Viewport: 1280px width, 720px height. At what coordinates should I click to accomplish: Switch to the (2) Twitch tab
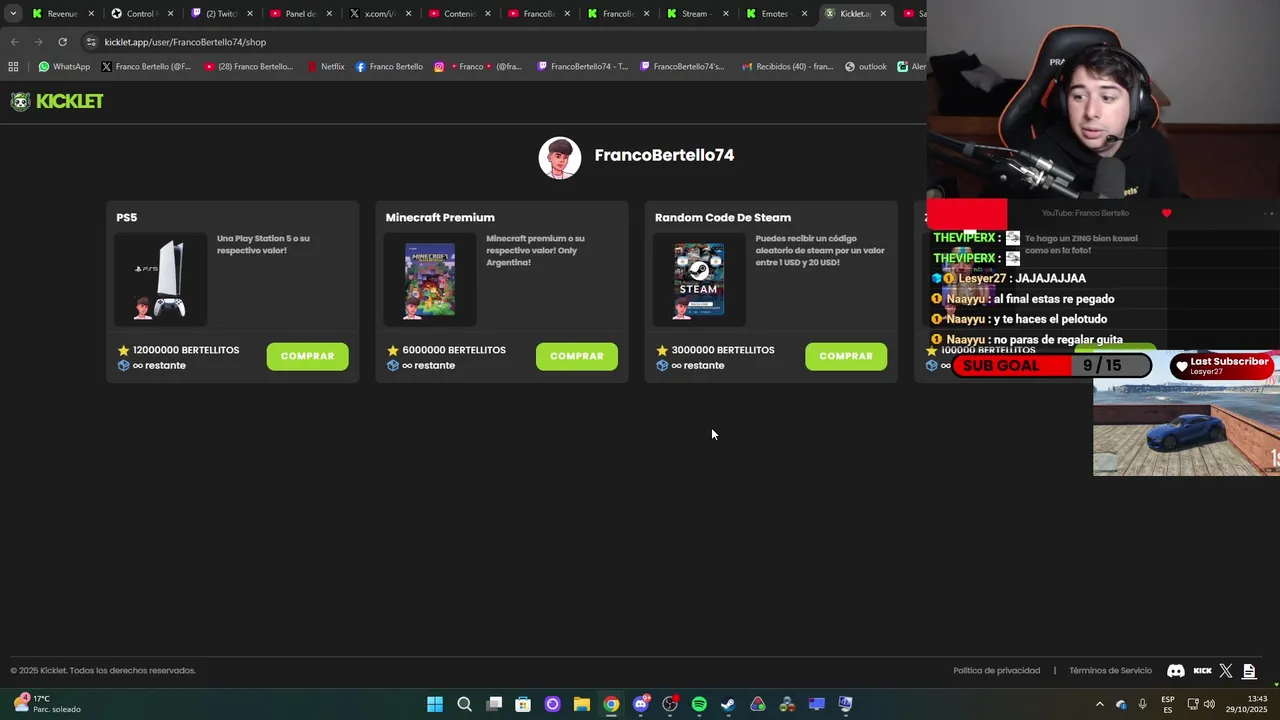220,14
